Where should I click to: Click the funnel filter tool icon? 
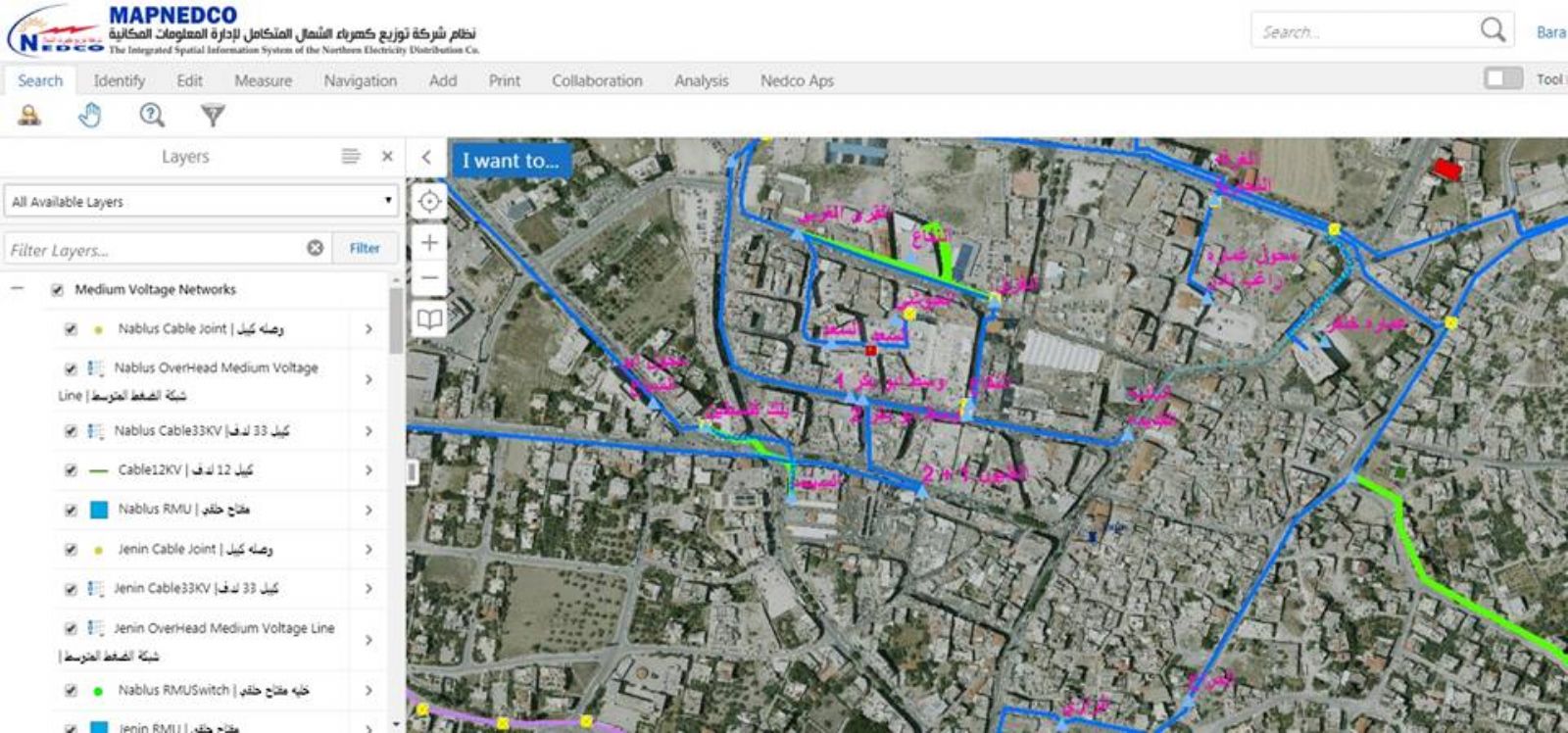click(x=213, y=116)
